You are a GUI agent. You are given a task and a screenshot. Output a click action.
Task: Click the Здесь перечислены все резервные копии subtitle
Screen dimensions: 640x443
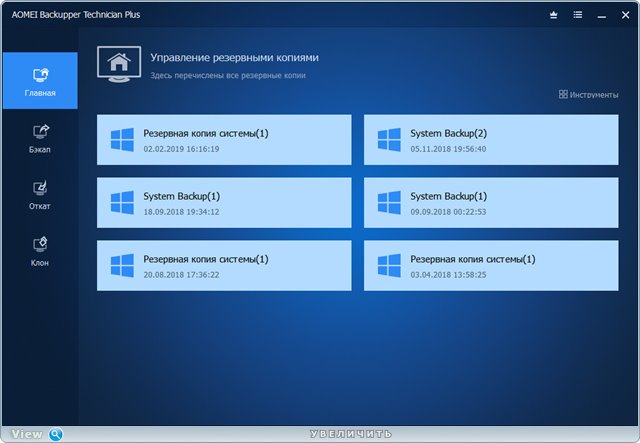[x=228, y=76]
